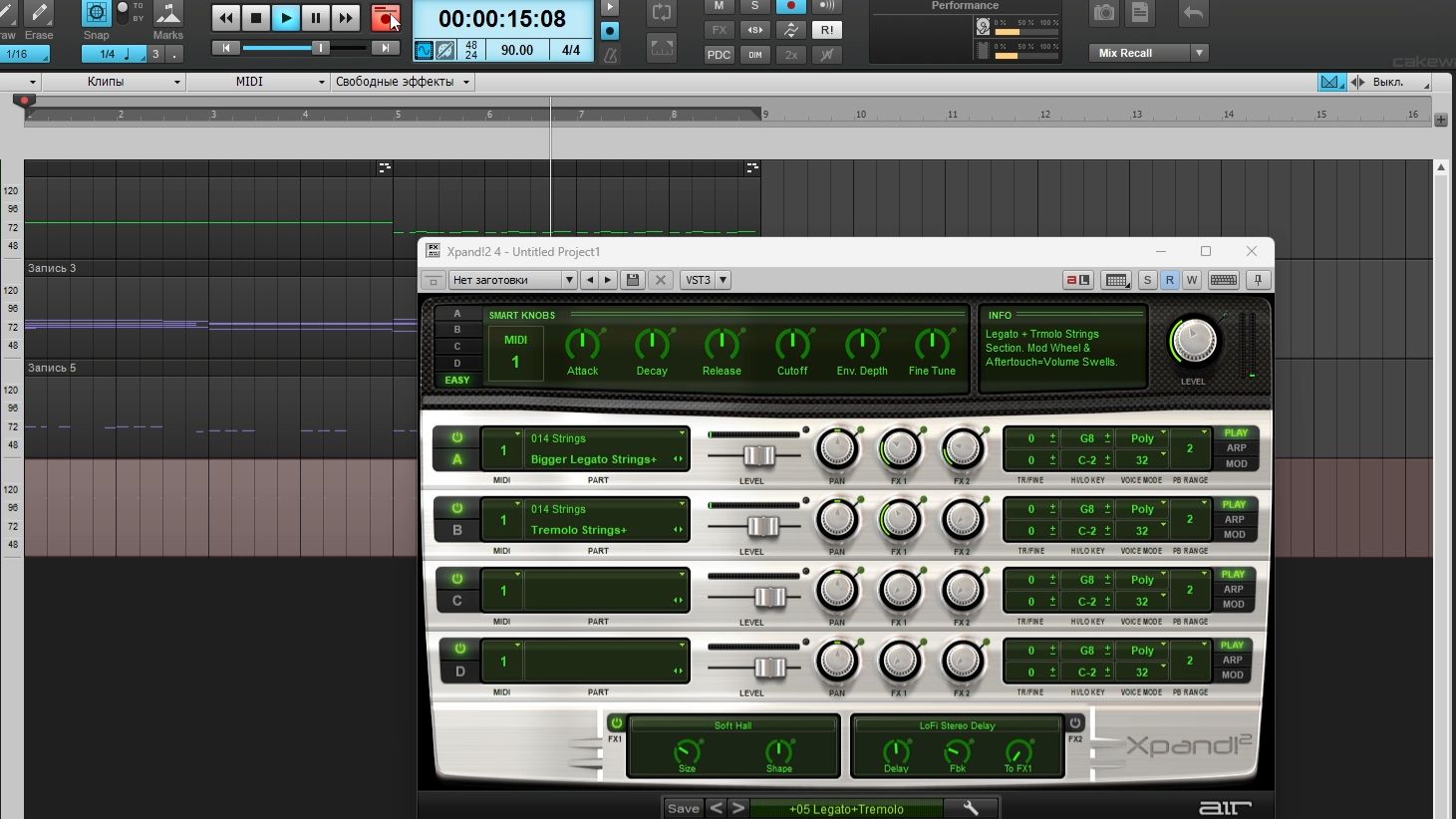Enable automation Read R in plugin toolbar
Screen dimensions: 1456x819
(1169, 280)
